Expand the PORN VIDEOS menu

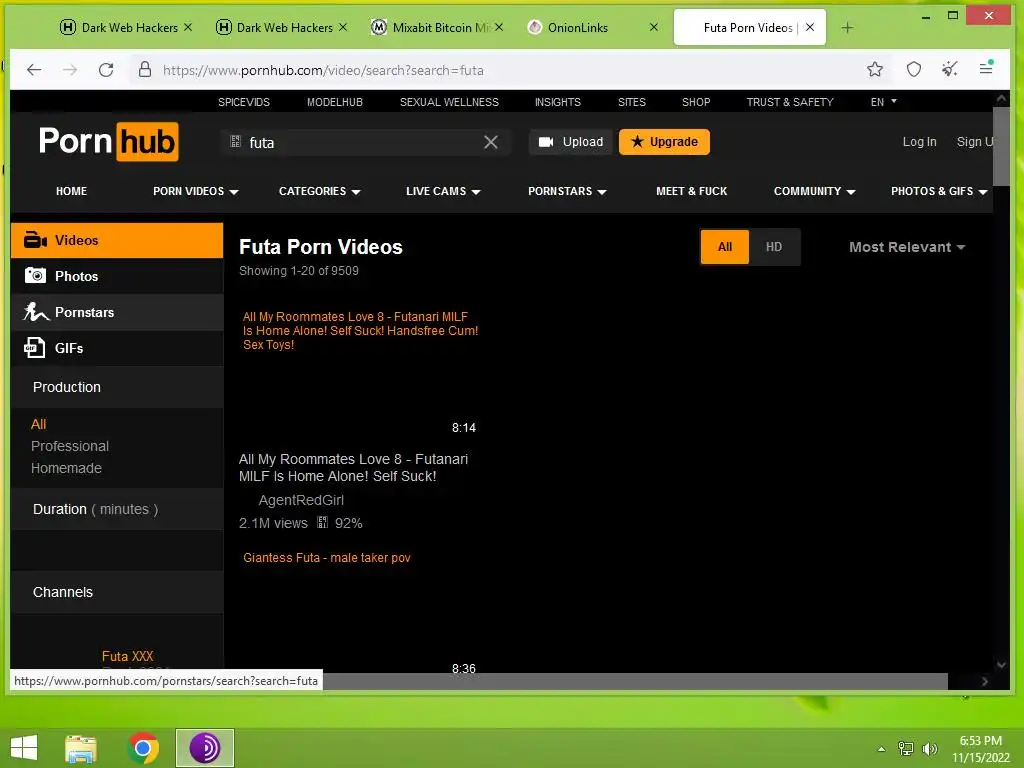[x=195, y=191]
